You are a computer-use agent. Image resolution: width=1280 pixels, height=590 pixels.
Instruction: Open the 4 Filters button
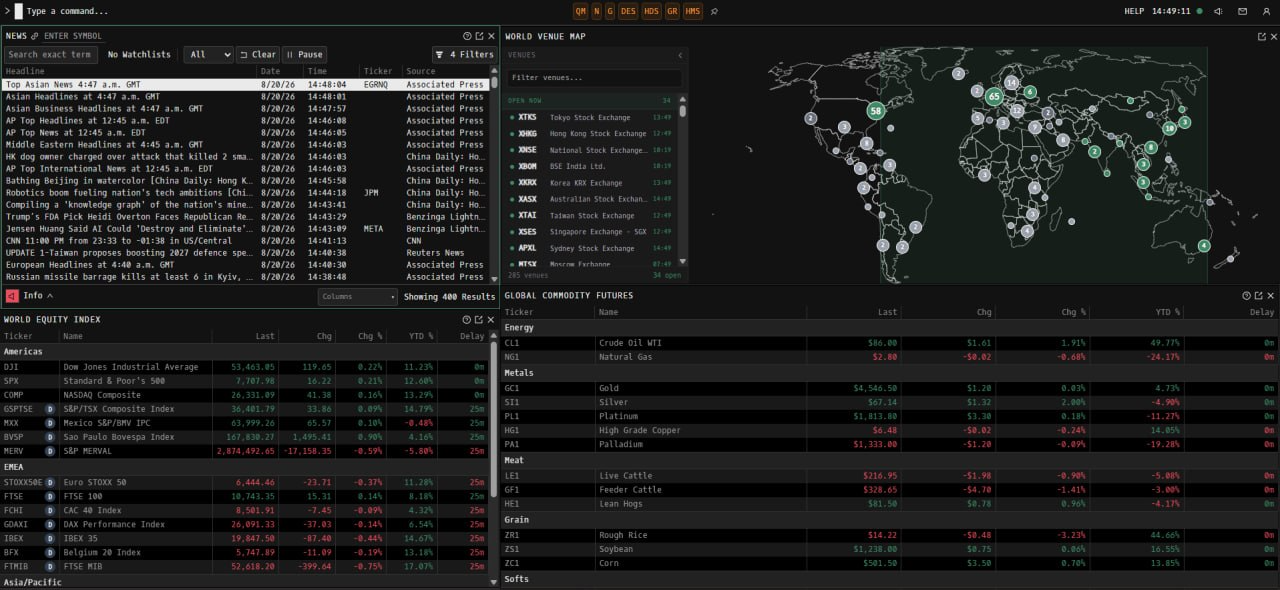tap(464, 54)
